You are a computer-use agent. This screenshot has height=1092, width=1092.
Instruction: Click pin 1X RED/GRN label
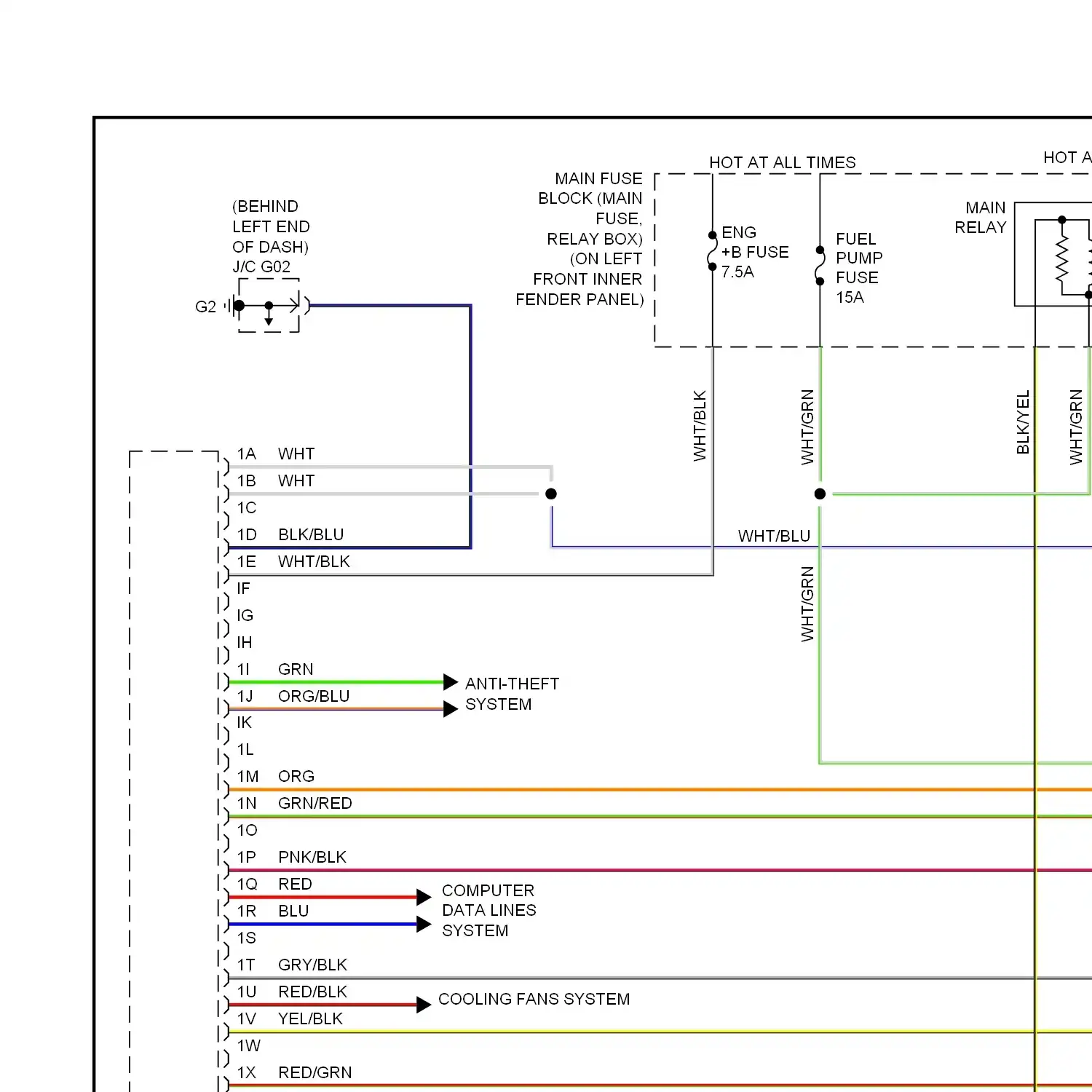tap(295, 1072)
